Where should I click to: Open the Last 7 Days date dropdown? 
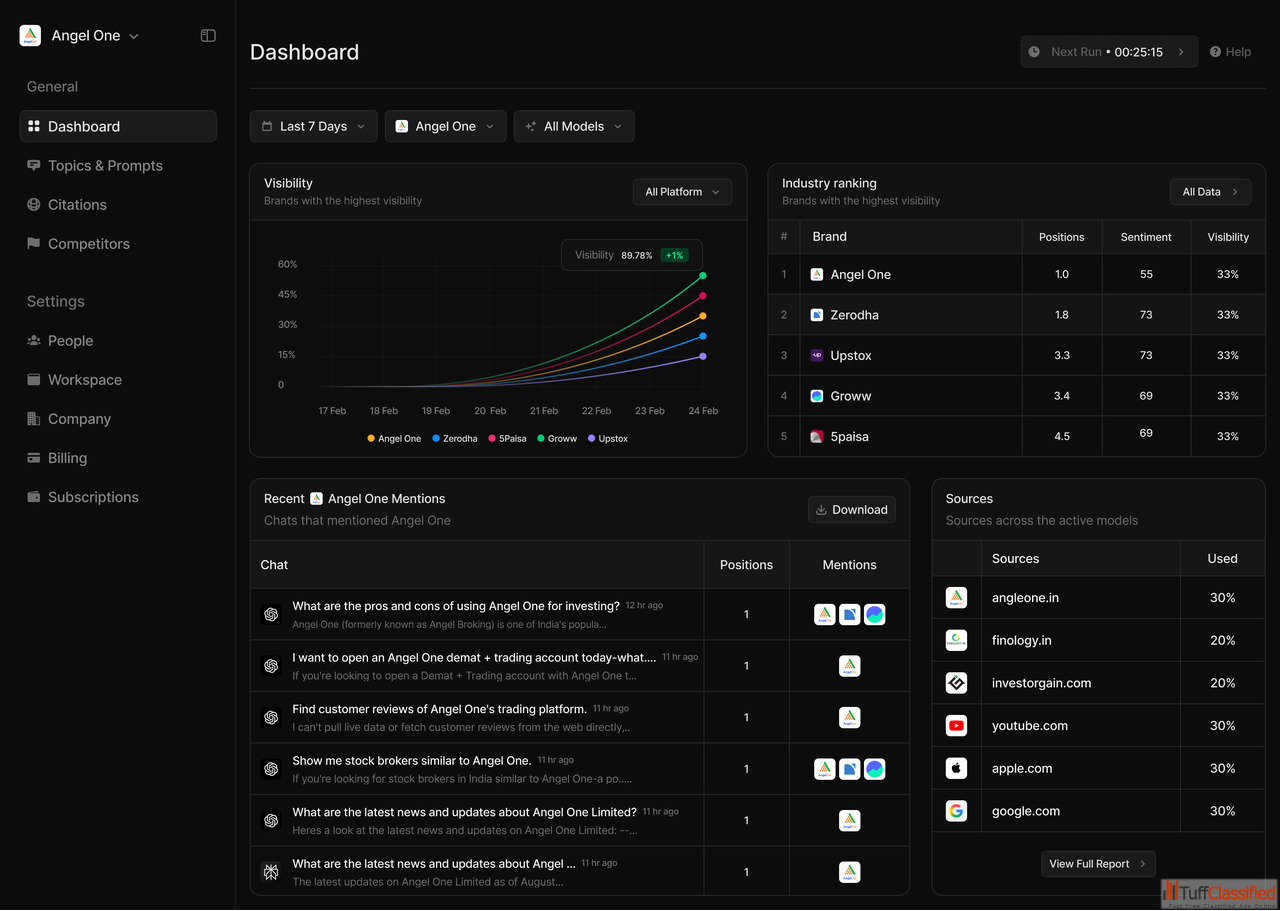pyautogui.click(x=313, y=127)
